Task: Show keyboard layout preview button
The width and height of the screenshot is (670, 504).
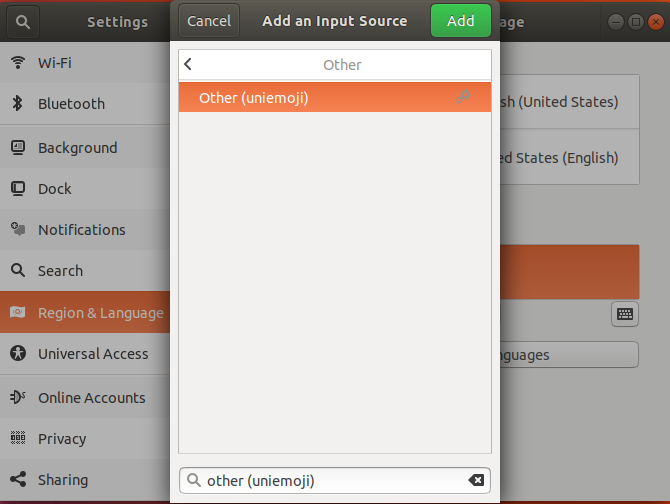Action: (x=625, y=314)
